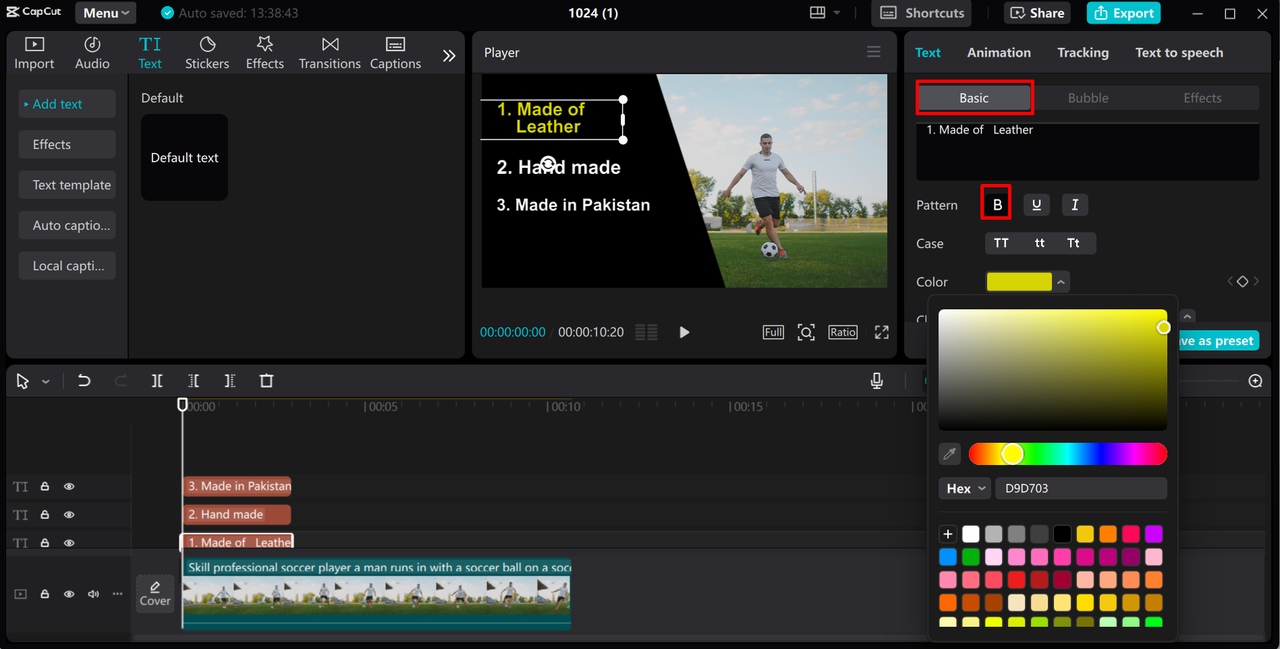The height and width of the screenshot is (649, 1280).
Task: Select the pointer selection tool
Action: click(23, 381)
